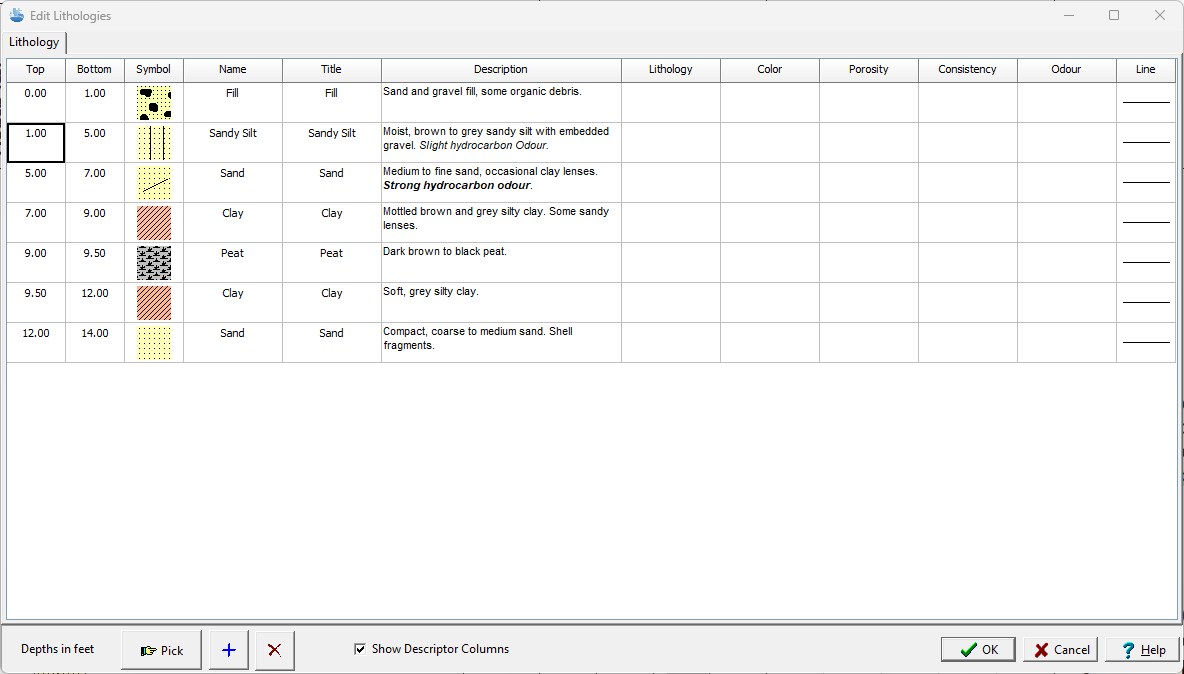Select the Top depth cell showing 1.00
The image size is (1184, 674).
click(x=36, y=142)
